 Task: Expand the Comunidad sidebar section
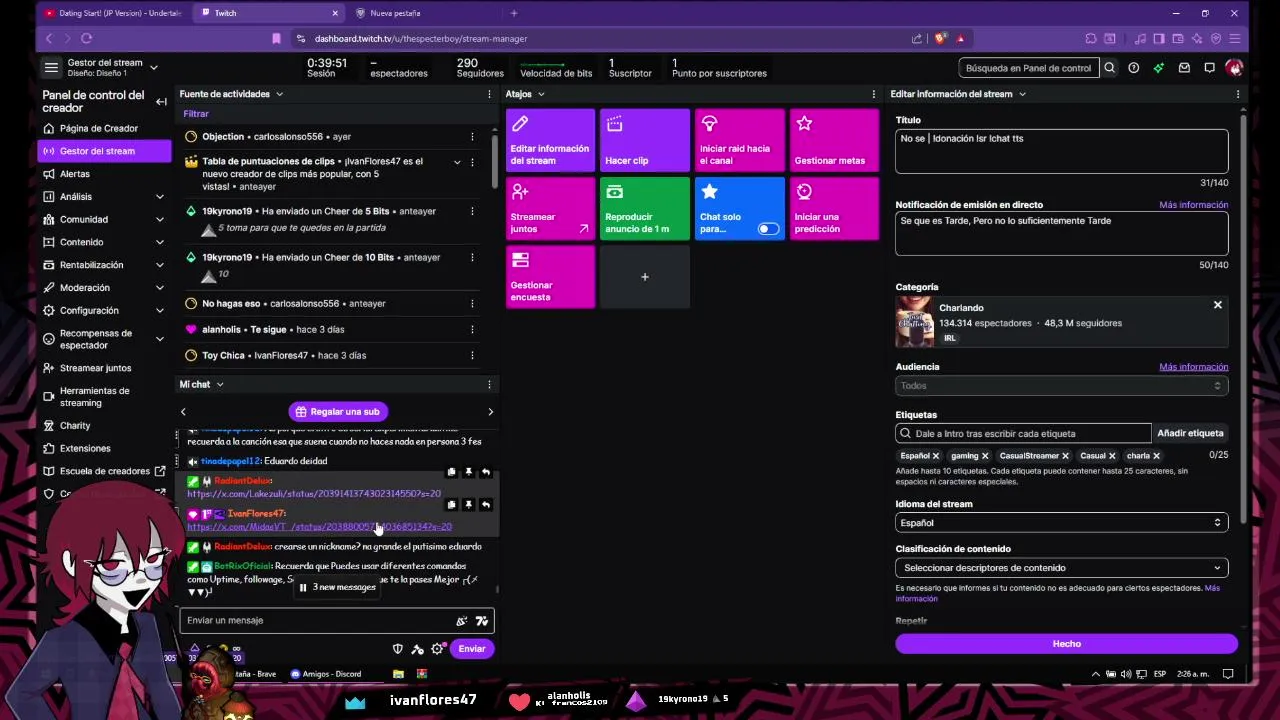tap(104, 219)
